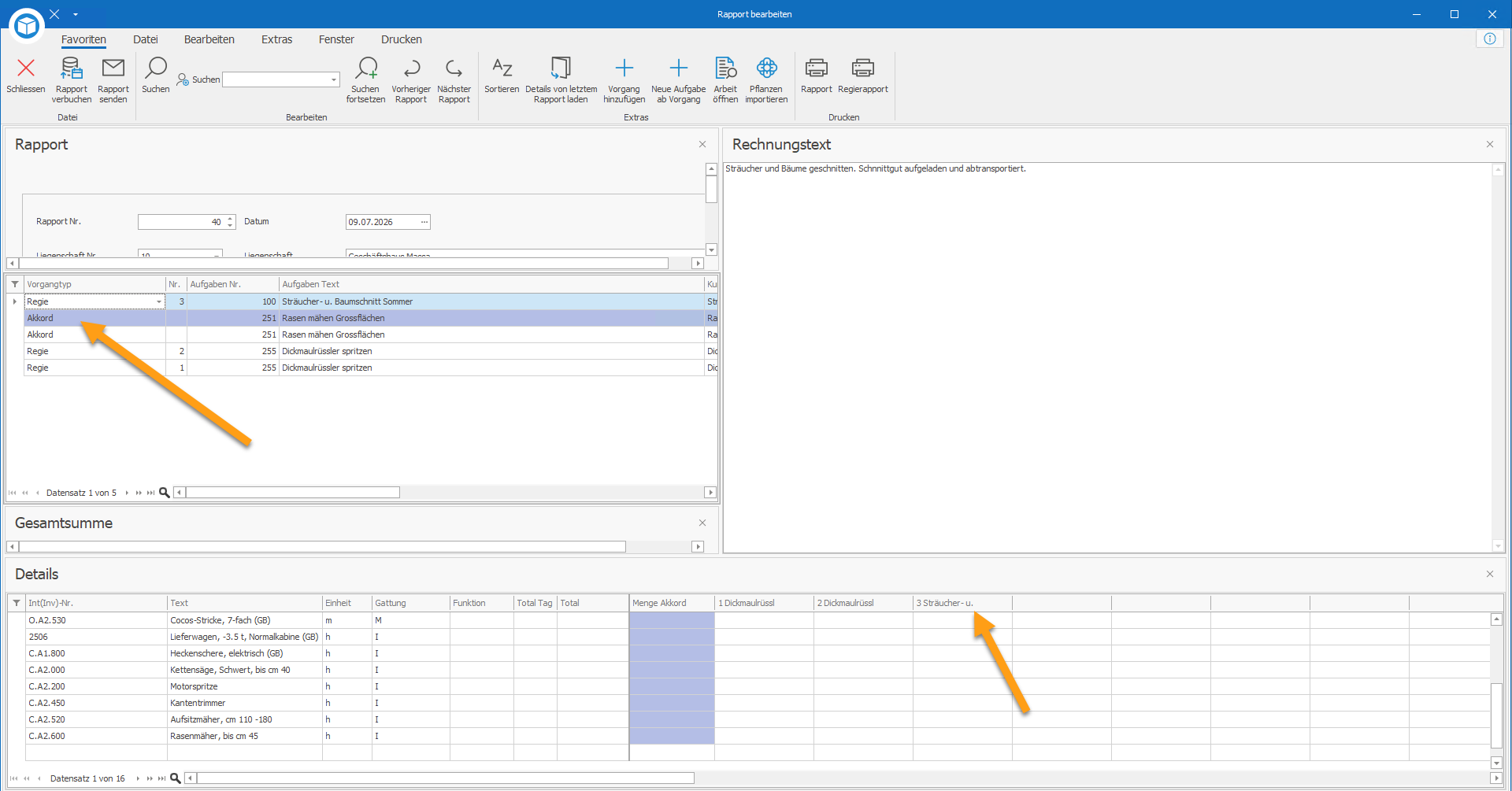
Task: Sort by Aufgaben Text column header
Action: coord(491,284)
